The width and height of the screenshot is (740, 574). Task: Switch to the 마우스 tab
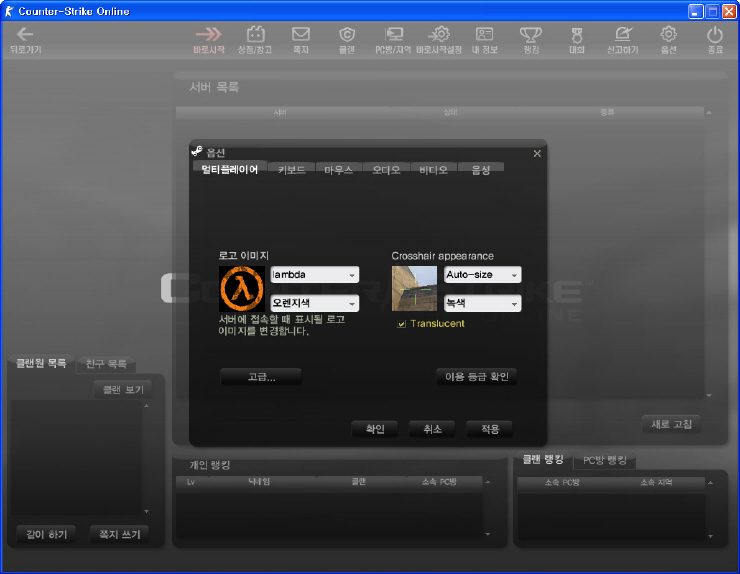pyautogui.click(x=339, y=170)
